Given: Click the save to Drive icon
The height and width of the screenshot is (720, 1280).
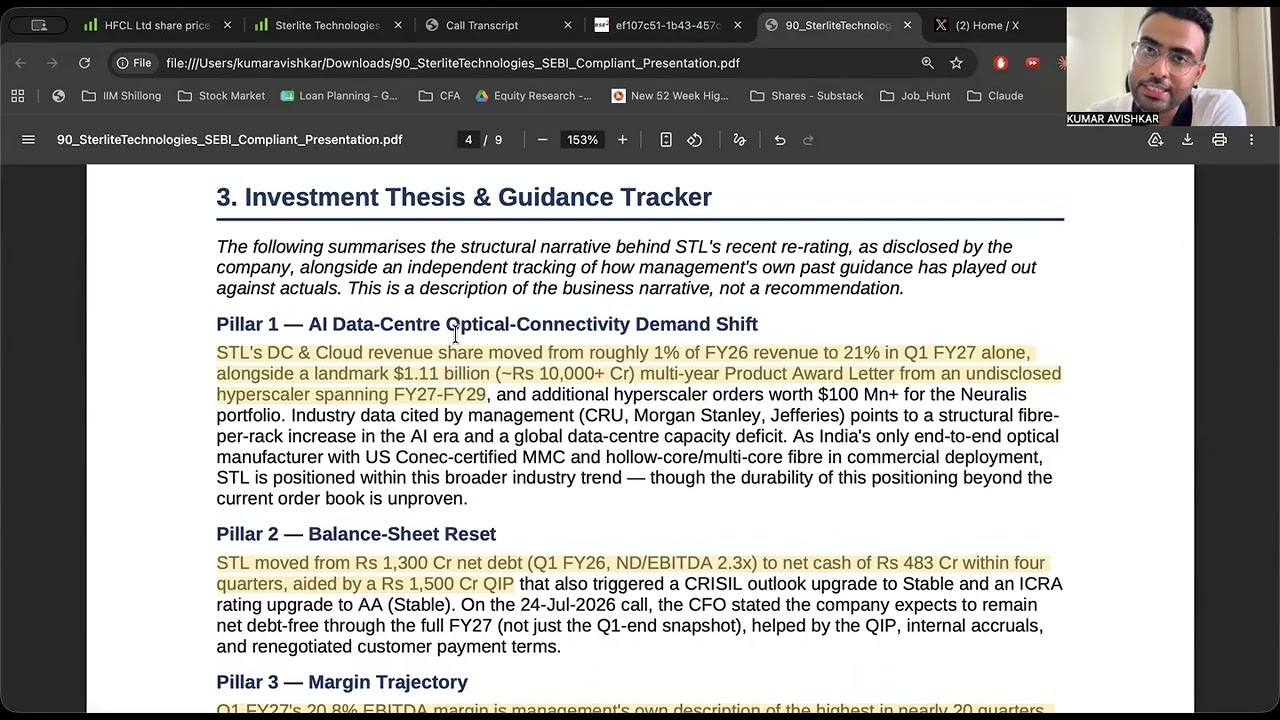Looking at the screenshot, I should (1155, 140).
